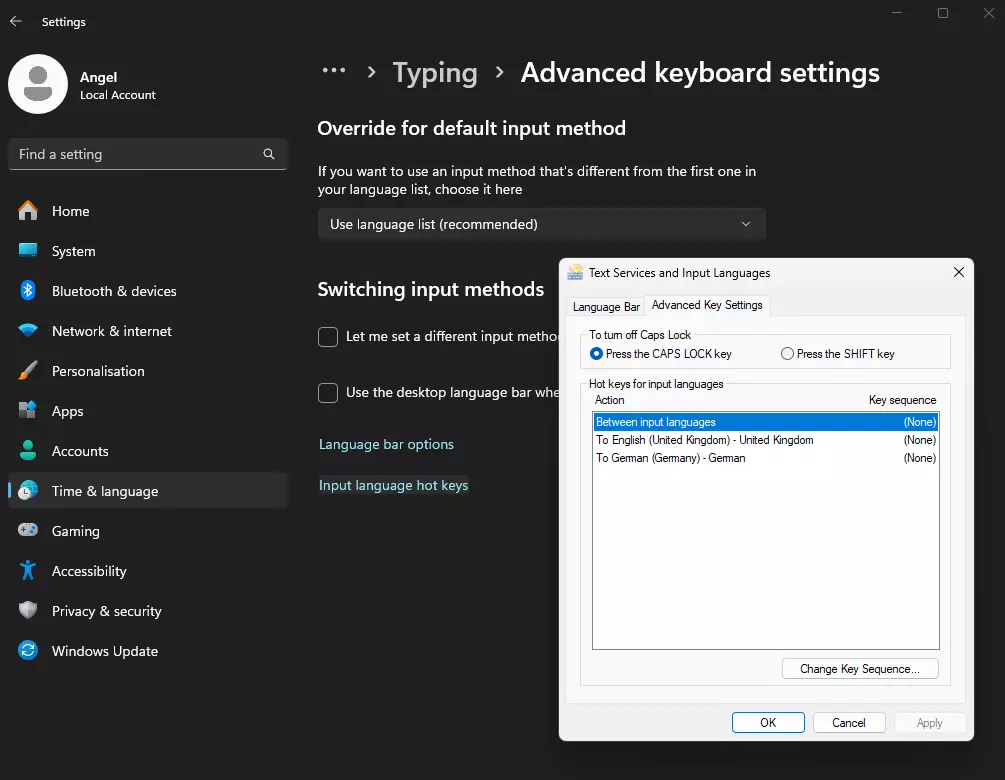Open System settings icon
Viewport: 1005px width, 780px height.
click(x=28, y=251)
